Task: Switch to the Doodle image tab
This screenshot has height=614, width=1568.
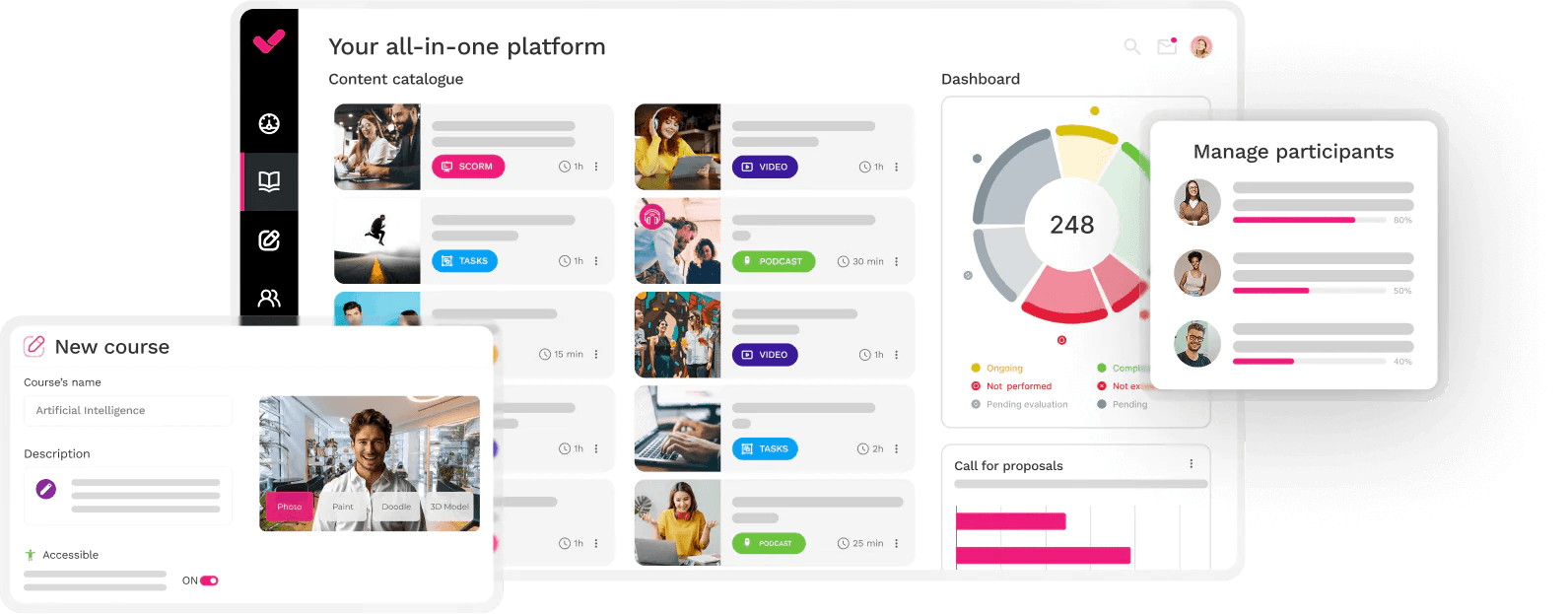Action: tap(396, 507)
